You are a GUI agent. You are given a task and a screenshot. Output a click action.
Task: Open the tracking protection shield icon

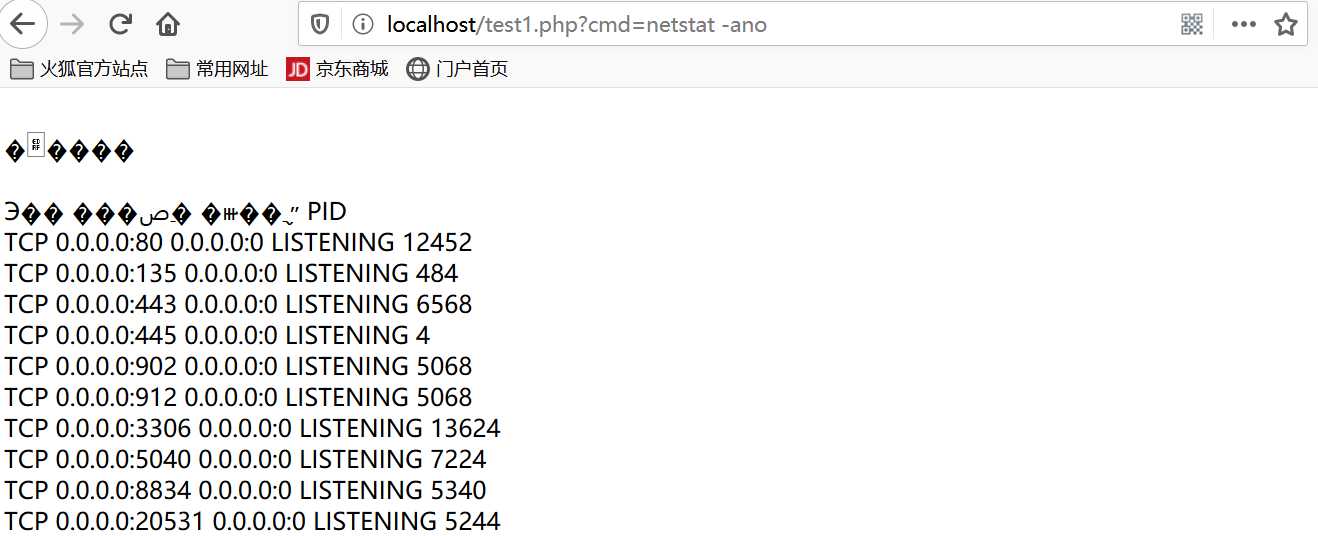[320, 24]
